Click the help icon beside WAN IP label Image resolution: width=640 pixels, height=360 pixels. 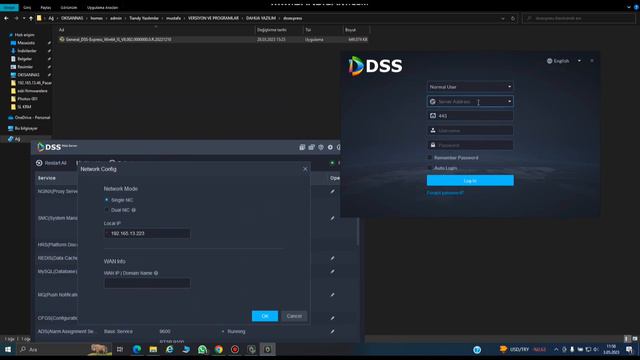point(156,273)
